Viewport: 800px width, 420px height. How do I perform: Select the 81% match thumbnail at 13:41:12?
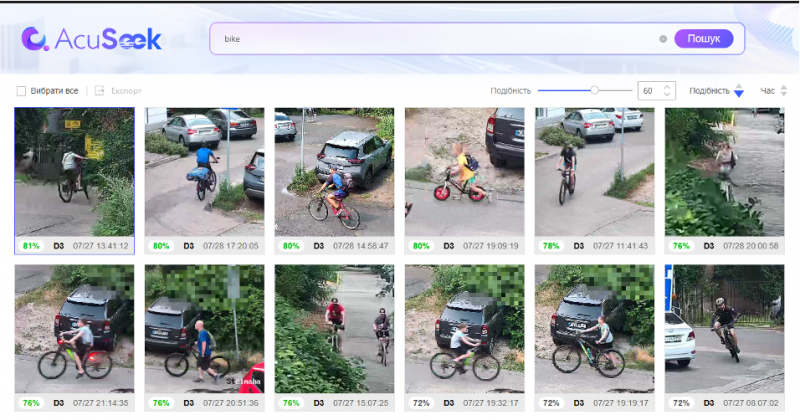[x=74, y=172]
